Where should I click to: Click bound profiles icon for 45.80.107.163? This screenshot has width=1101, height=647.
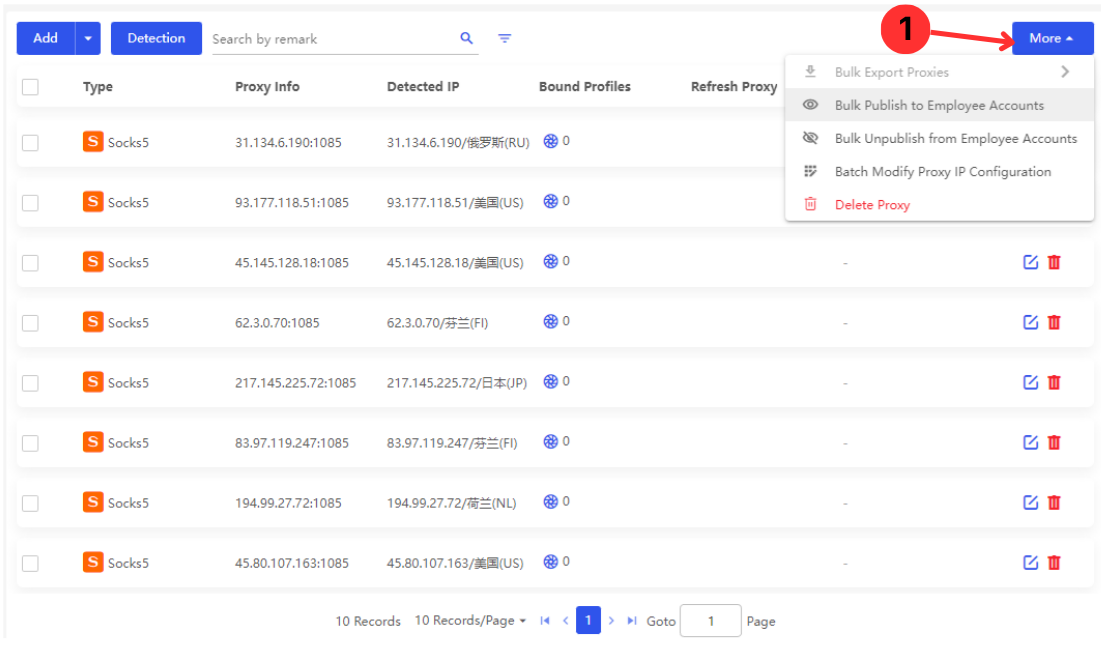tap(550, 561)
